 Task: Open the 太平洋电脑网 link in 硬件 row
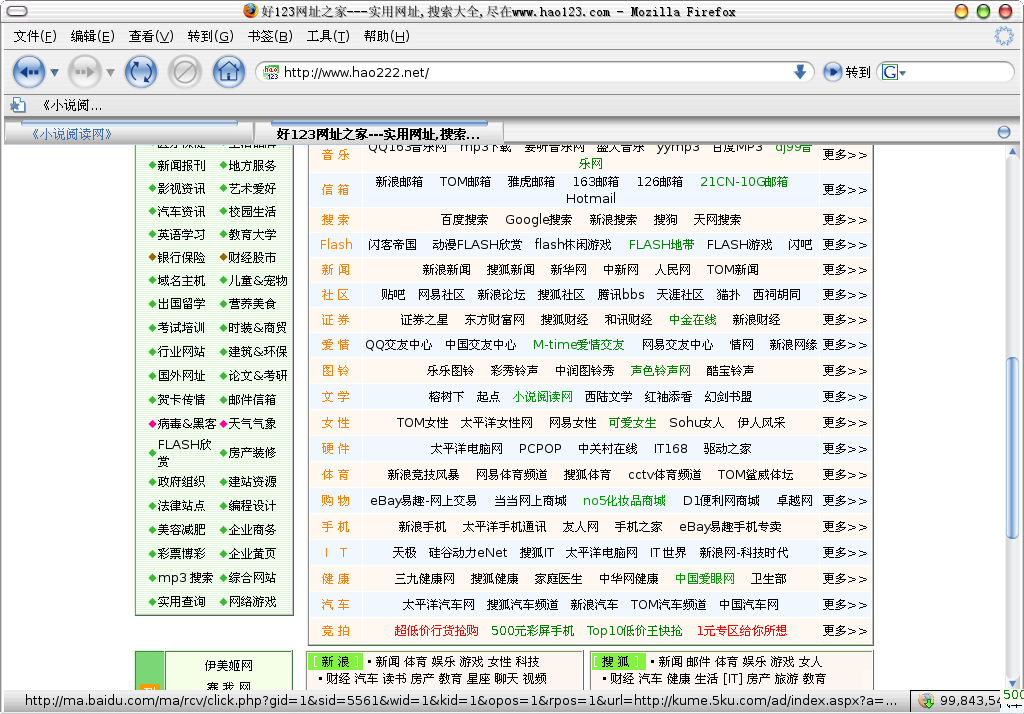466,449
